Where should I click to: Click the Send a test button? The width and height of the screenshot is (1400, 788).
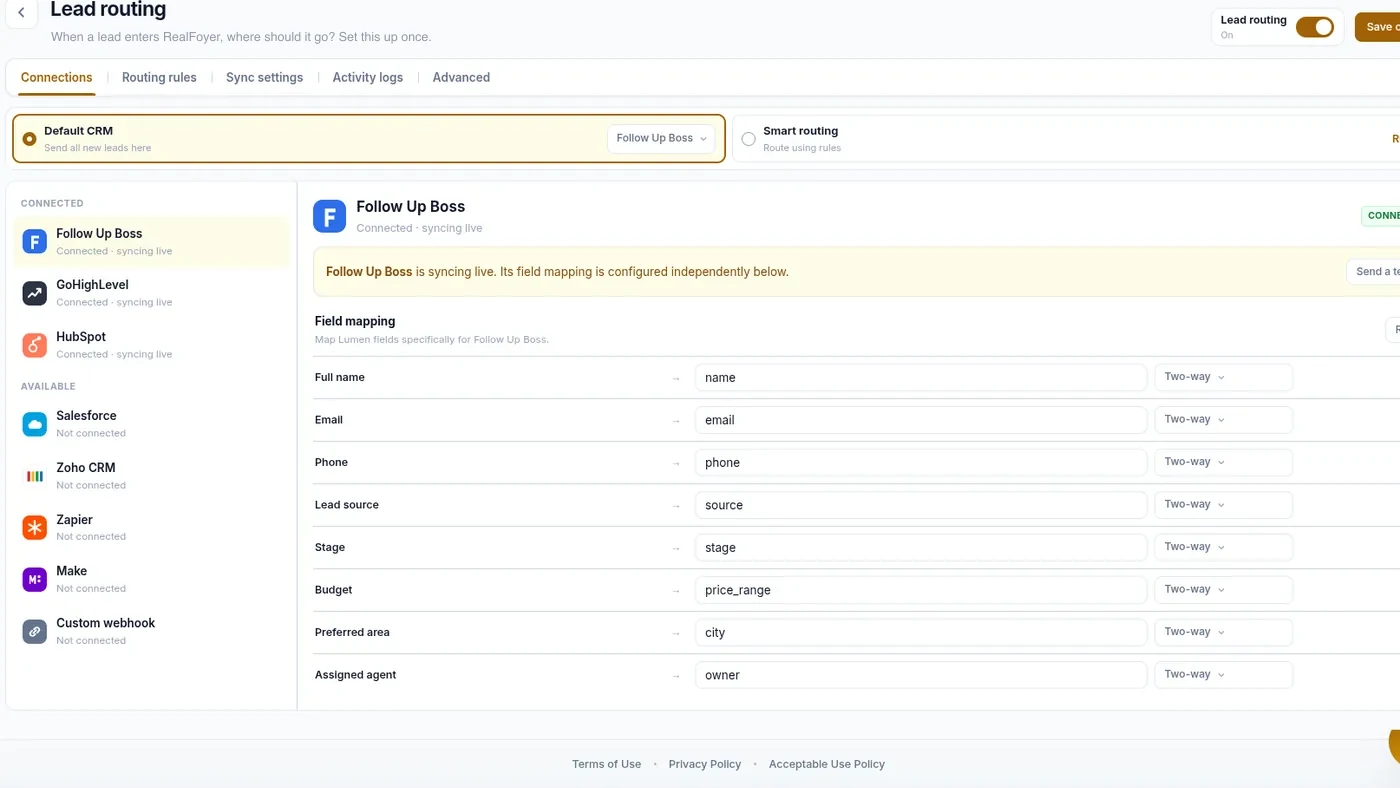(1374, 272)
